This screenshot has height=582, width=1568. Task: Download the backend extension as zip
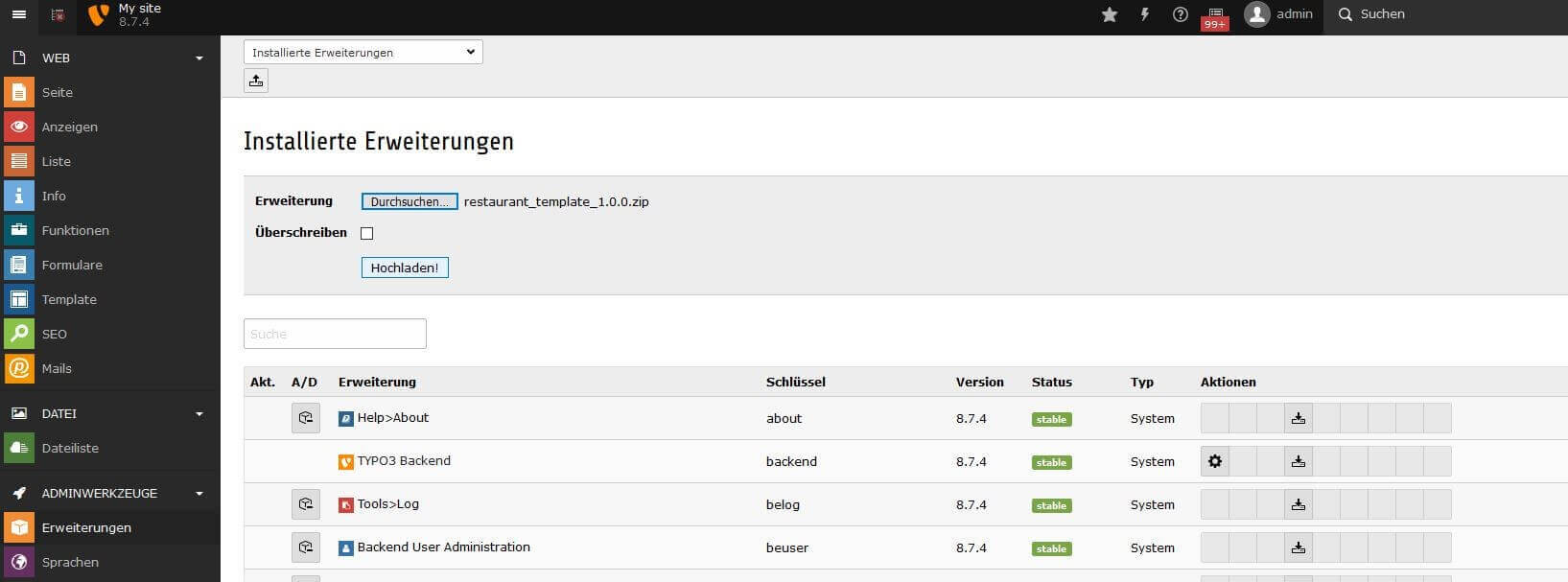(1299, 461)
